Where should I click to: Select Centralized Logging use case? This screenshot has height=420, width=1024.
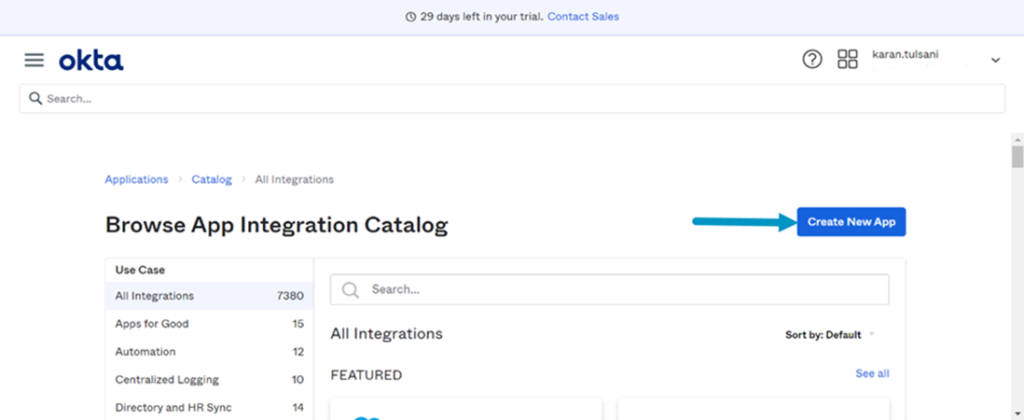[209, 380]
